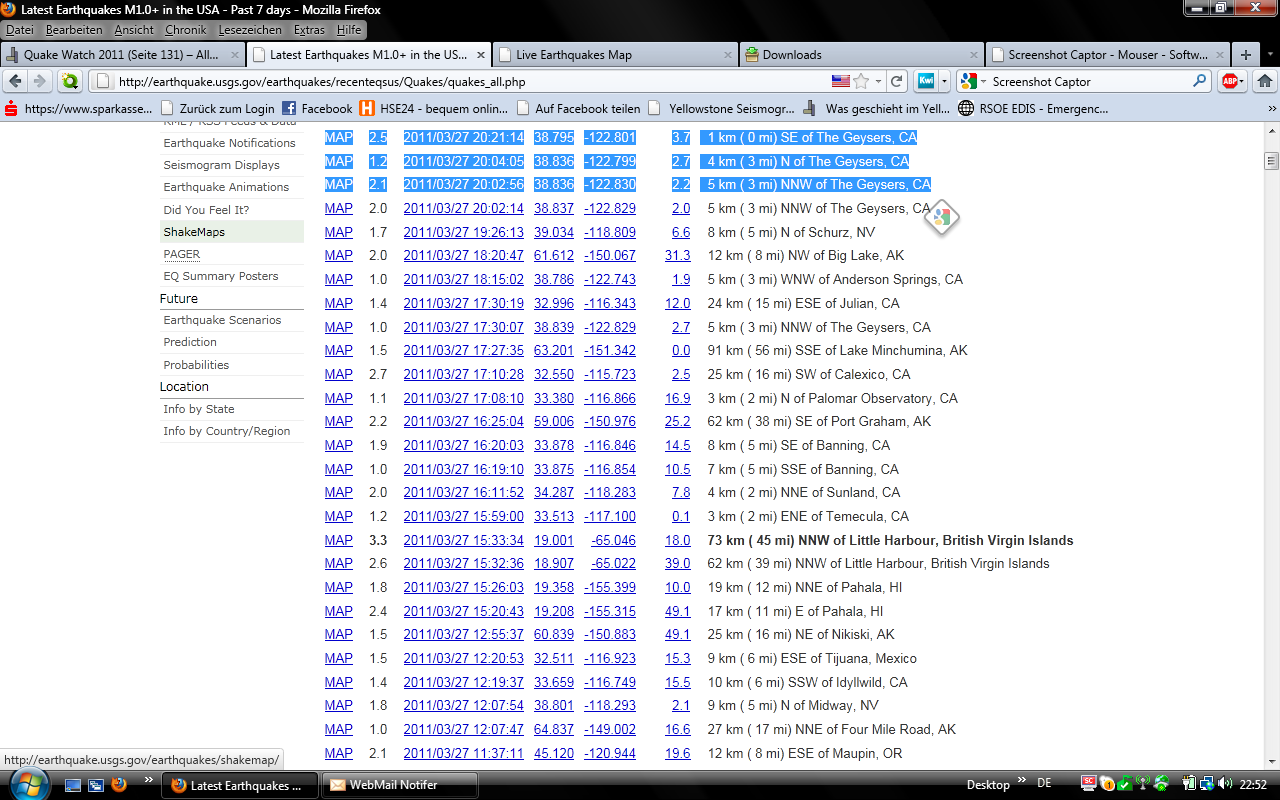1280x800 pixels.
Task: Expand the bookmarks overflow chevron
Action: 1271,107
